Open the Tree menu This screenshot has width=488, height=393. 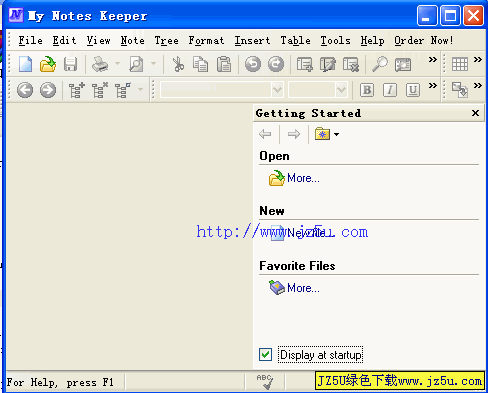click(166, 40)
